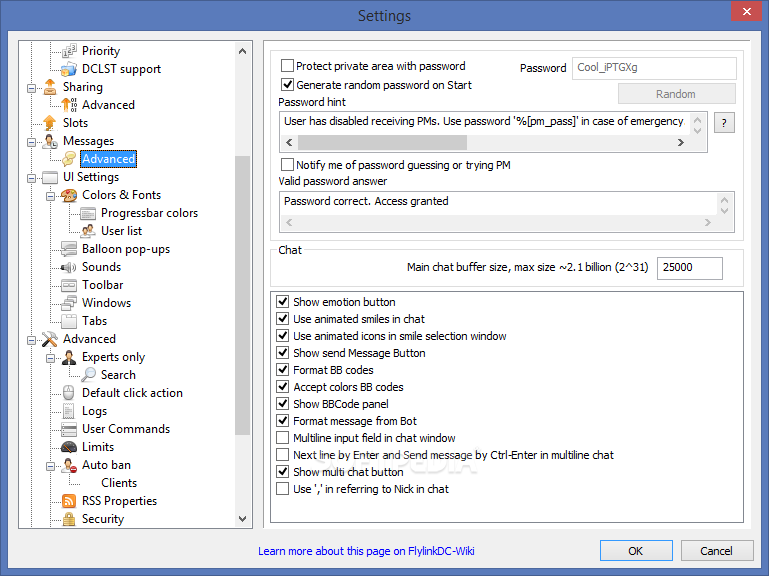Collapse the Advanced tree node
Viewport: 769px width, 576px height.
point(31,340)
